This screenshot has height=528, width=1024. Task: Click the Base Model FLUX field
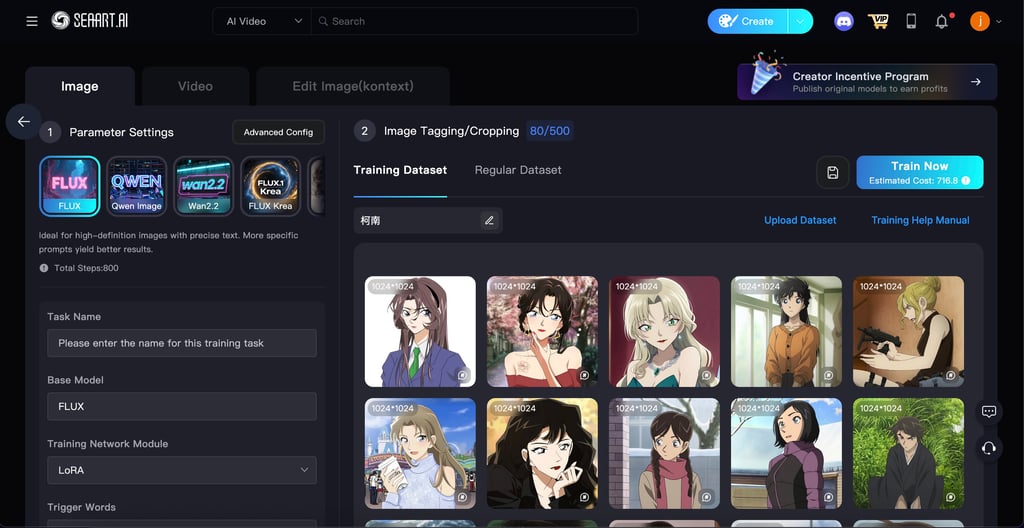pos(182,406)
